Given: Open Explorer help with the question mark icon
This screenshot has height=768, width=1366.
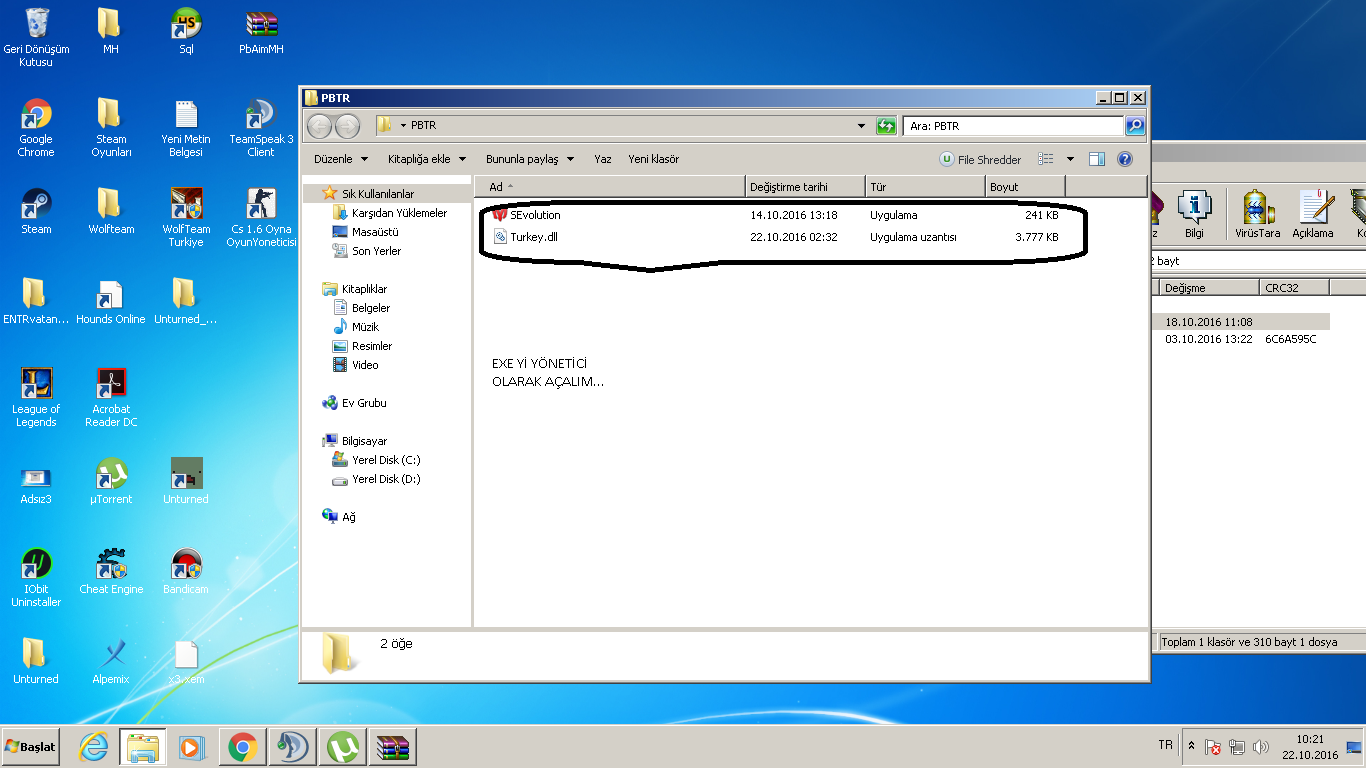Looking at the screenshot, I should [1125, 159].
